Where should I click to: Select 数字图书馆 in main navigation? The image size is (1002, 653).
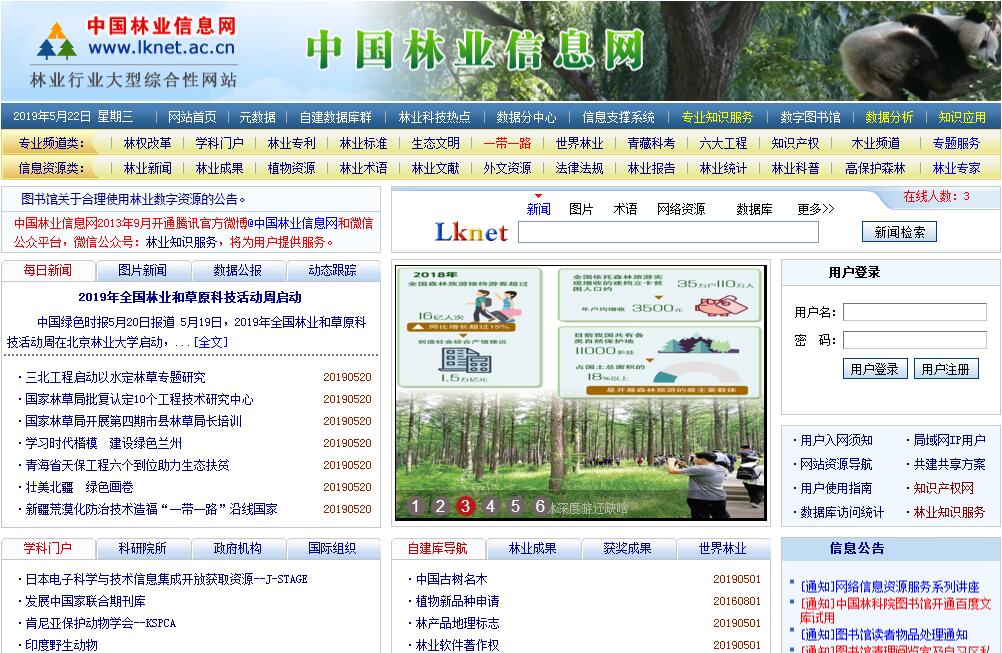pyautogui.click(x=810, y=117)
